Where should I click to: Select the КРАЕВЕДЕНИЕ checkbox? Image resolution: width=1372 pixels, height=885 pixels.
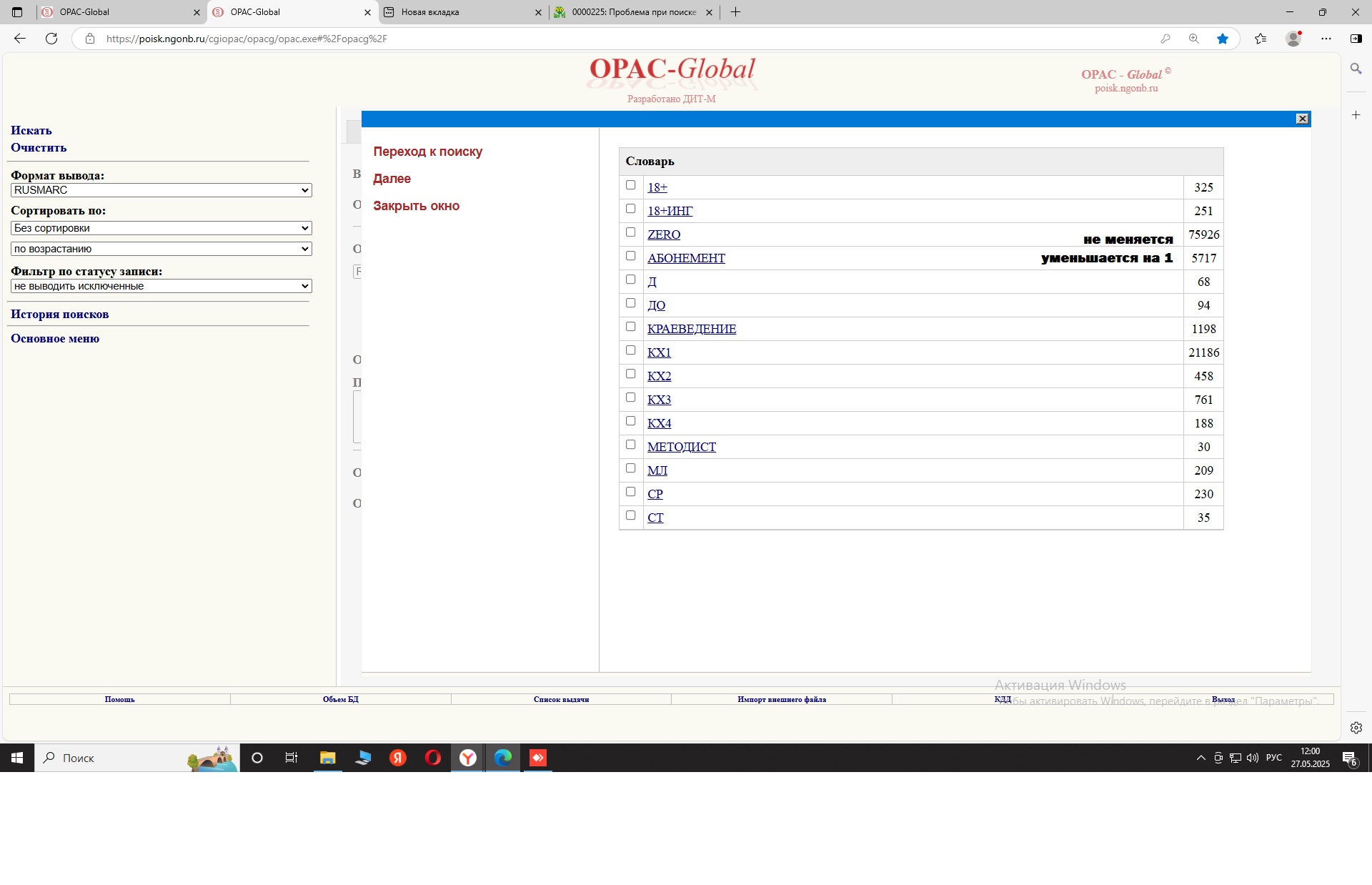(x=630, y=327)
